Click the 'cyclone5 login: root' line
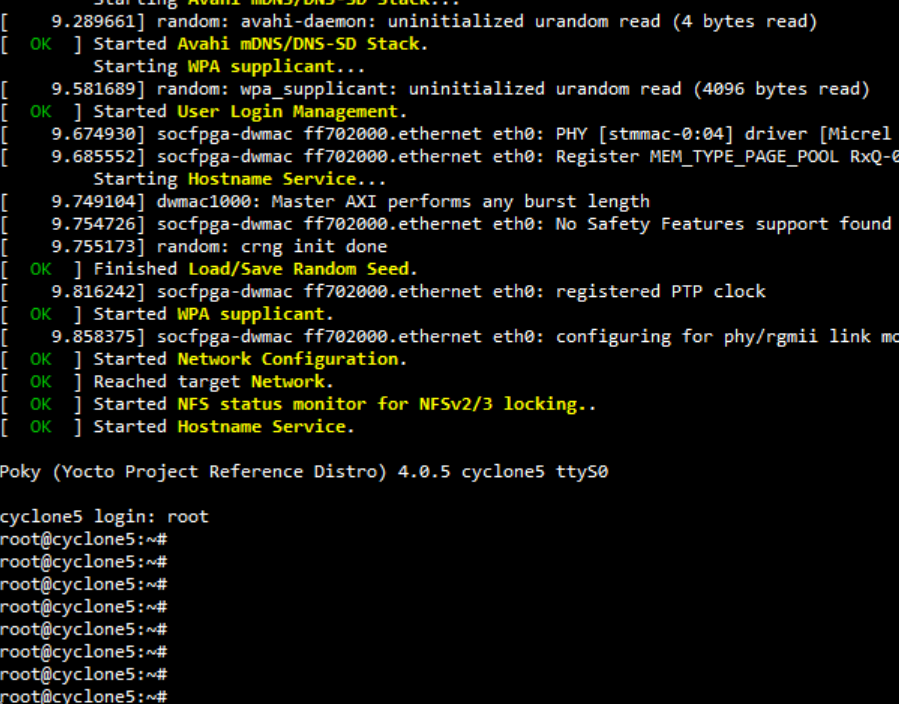 point(104,517)
